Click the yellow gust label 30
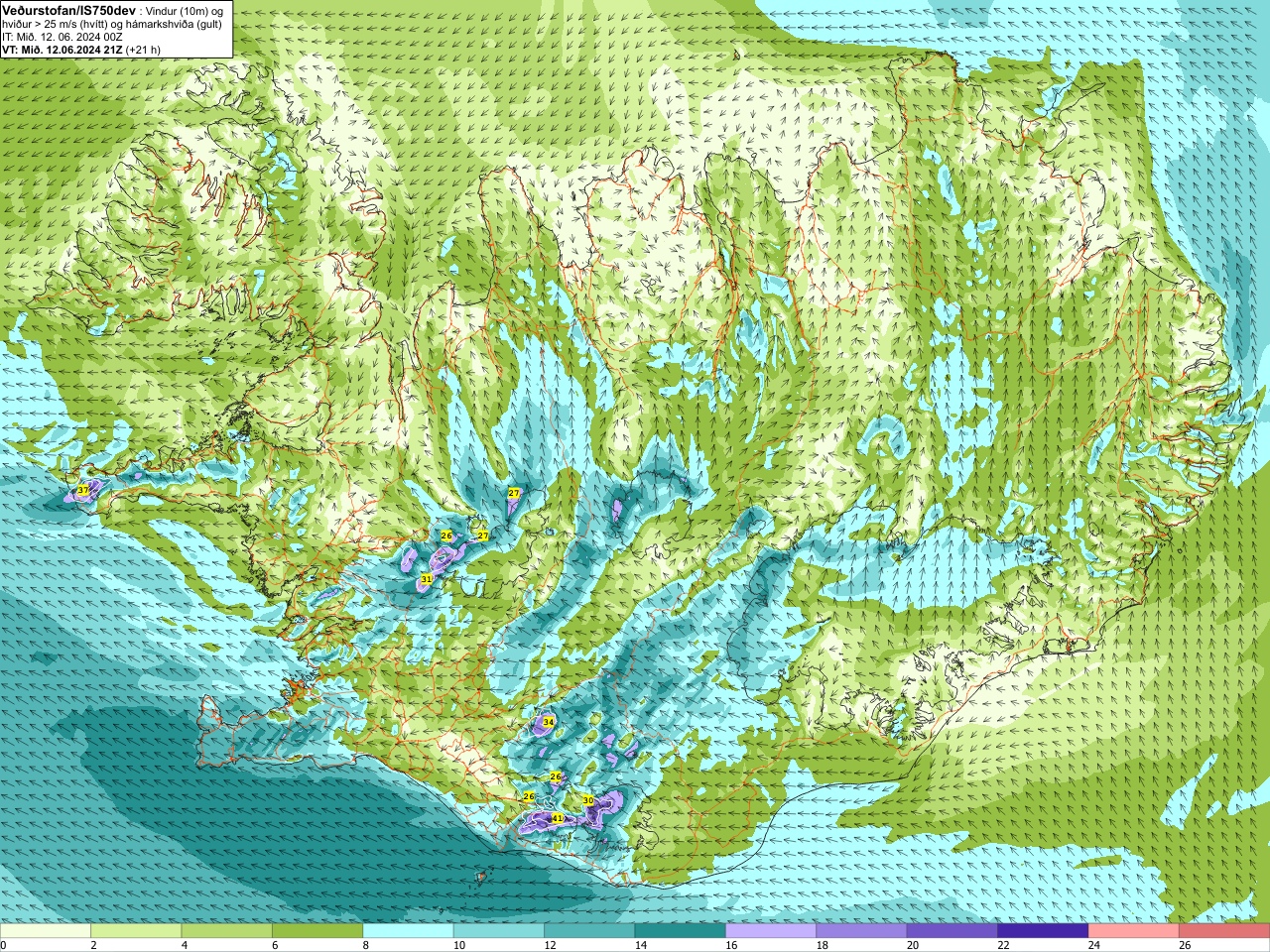The width and height of the screenshot is (1270, 952). point(587,800)
